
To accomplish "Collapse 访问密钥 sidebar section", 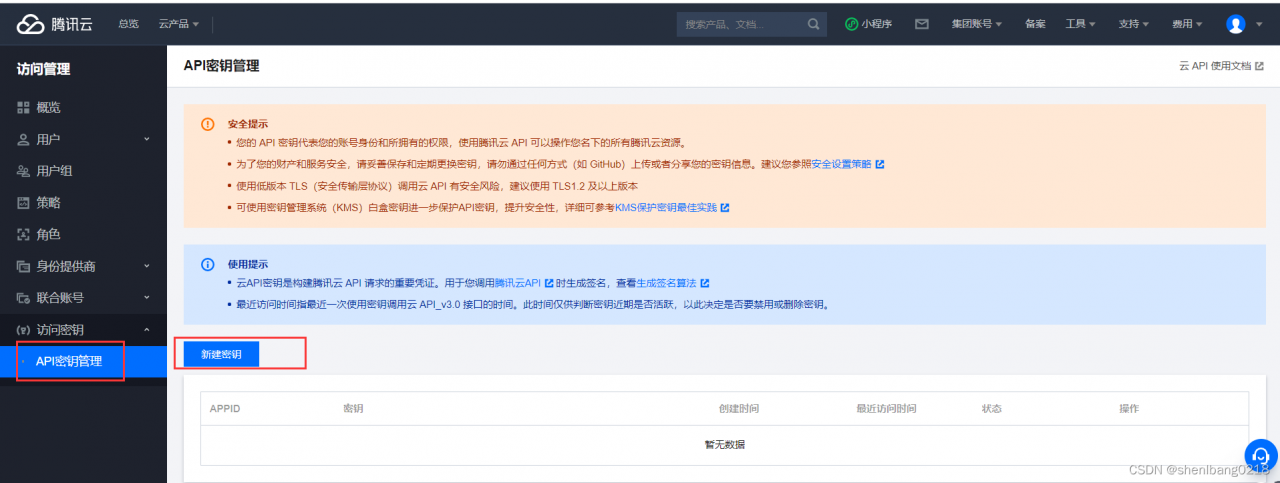I will click(x=83, y=329).
